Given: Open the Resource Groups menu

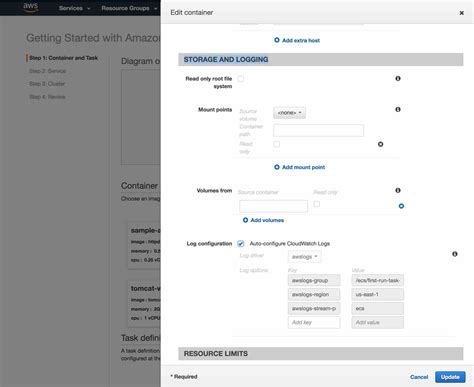Looking at the screenshot, I should pos(129,8).
